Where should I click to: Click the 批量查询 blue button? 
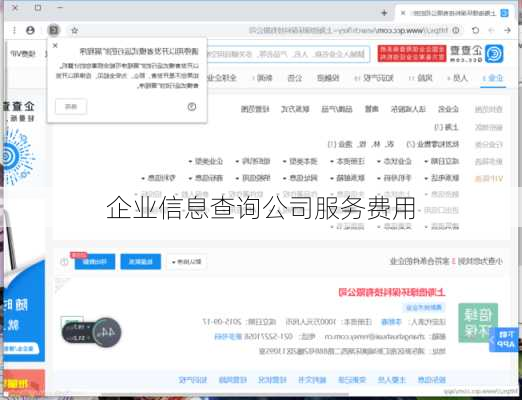coord(141,262)
